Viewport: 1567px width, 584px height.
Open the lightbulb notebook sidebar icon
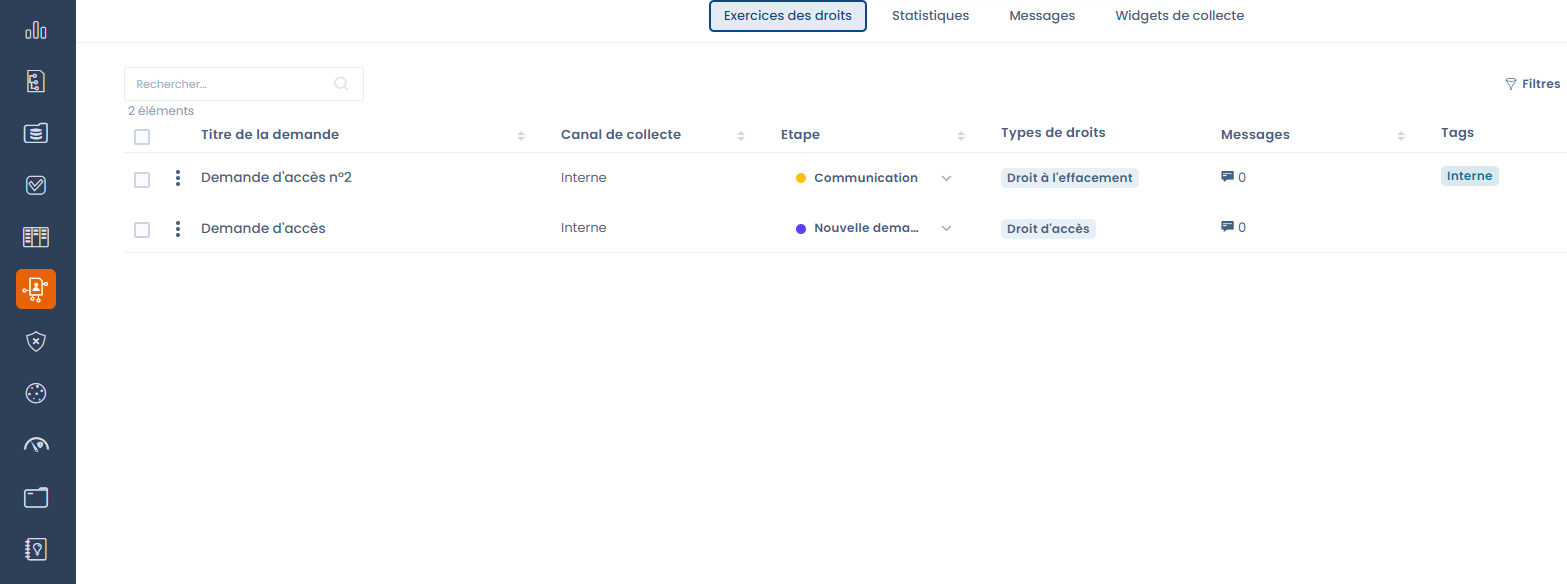coord(36,549)
